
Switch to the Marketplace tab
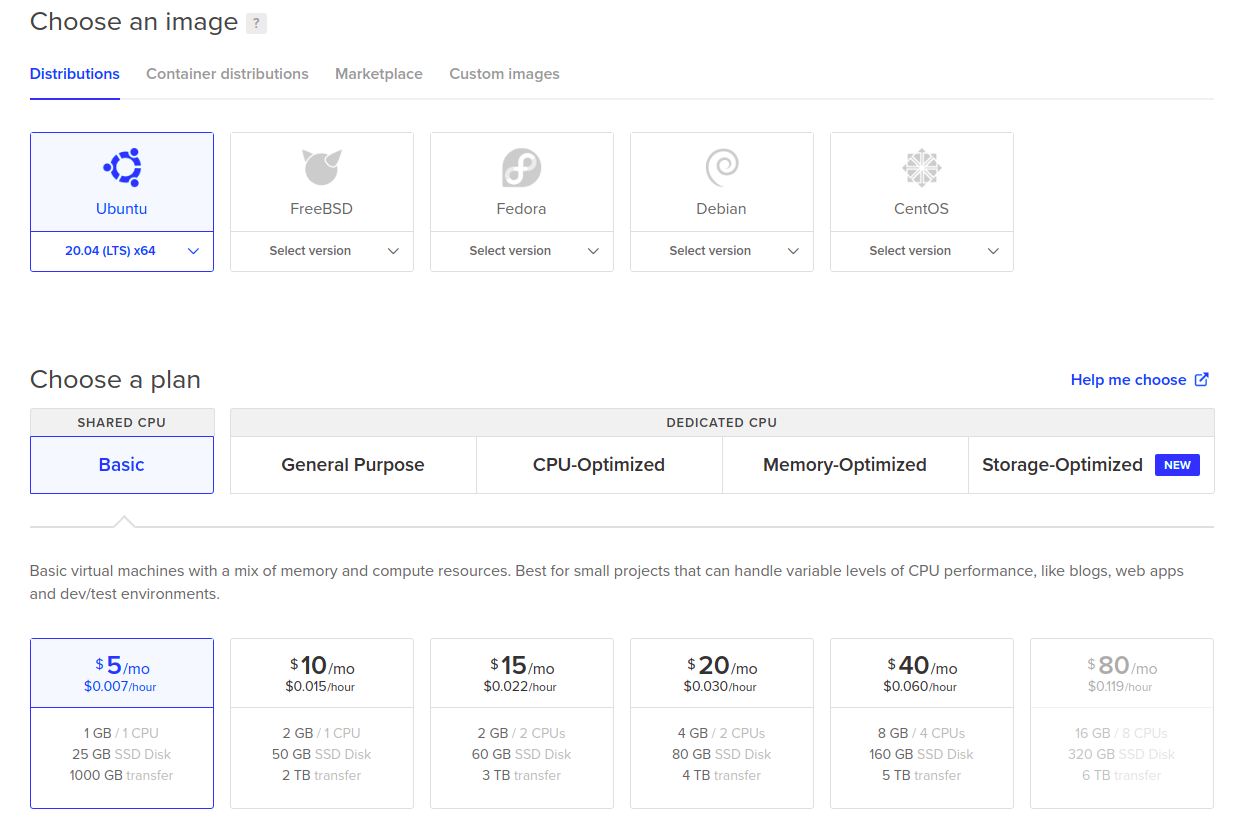pos(378,74)
